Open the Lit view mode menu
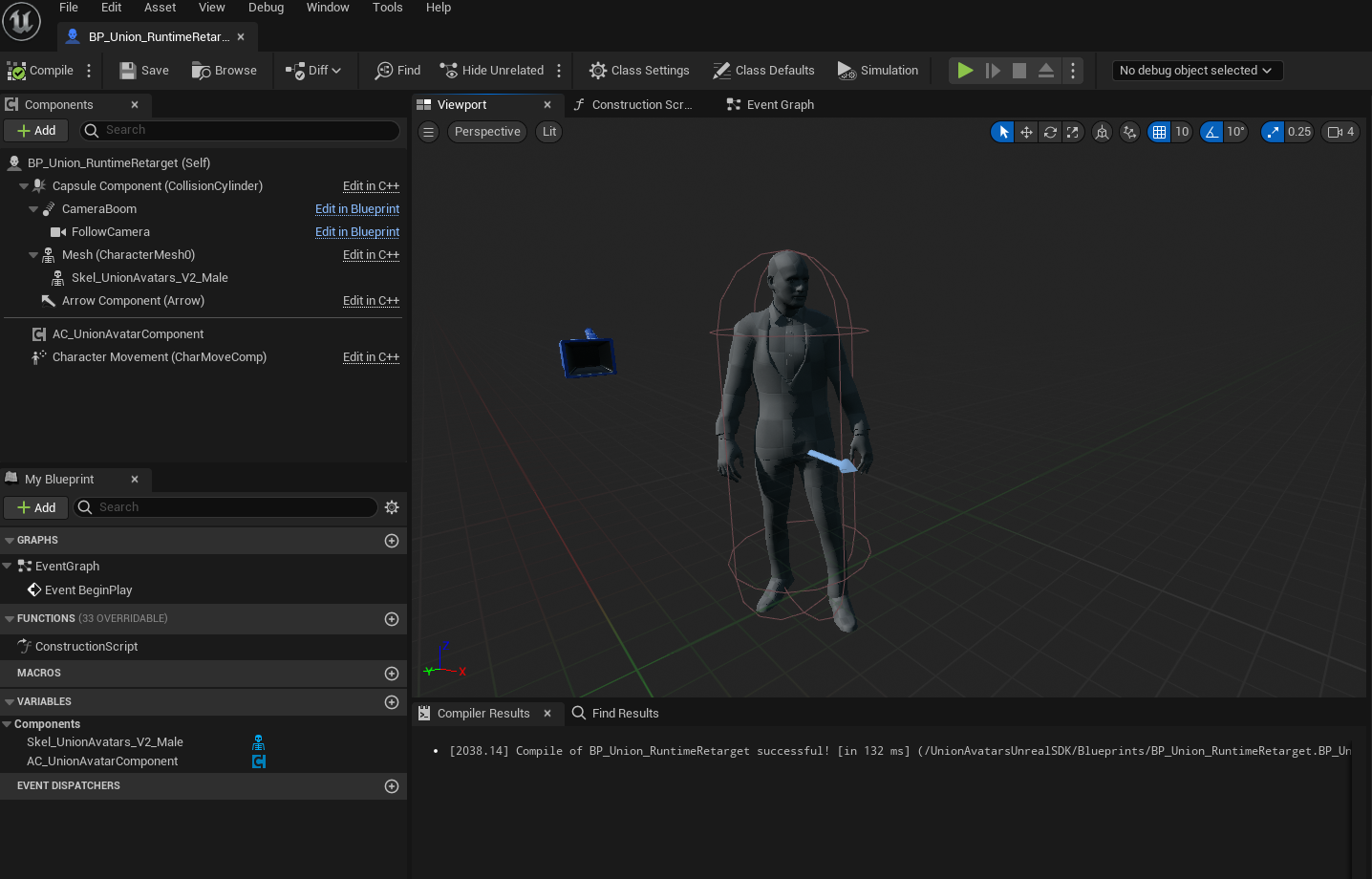 tap(549, 132)
